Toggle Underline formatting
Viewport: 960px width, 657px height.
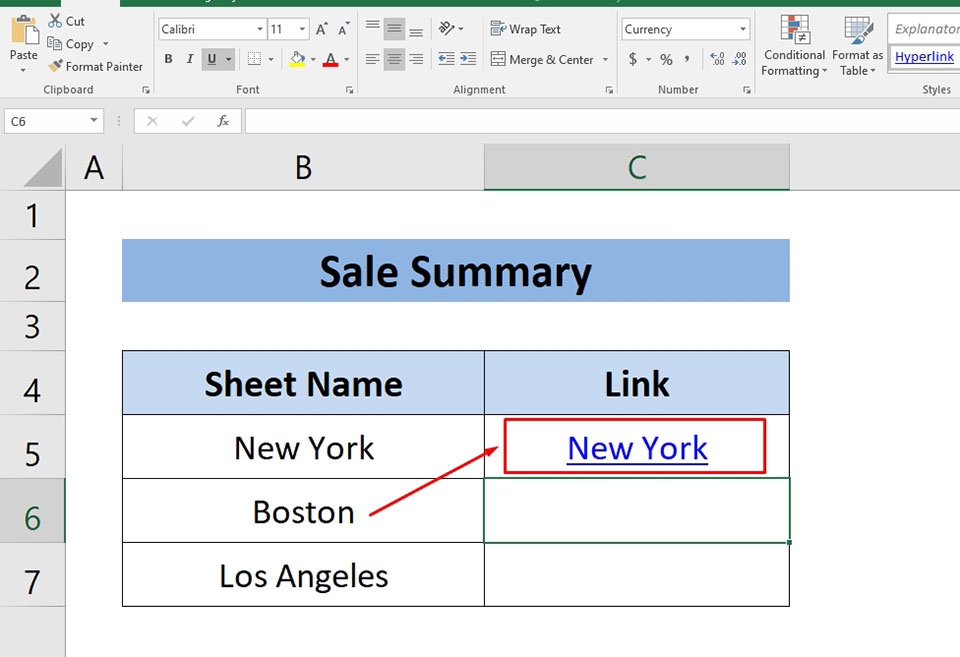pos(213,59)
